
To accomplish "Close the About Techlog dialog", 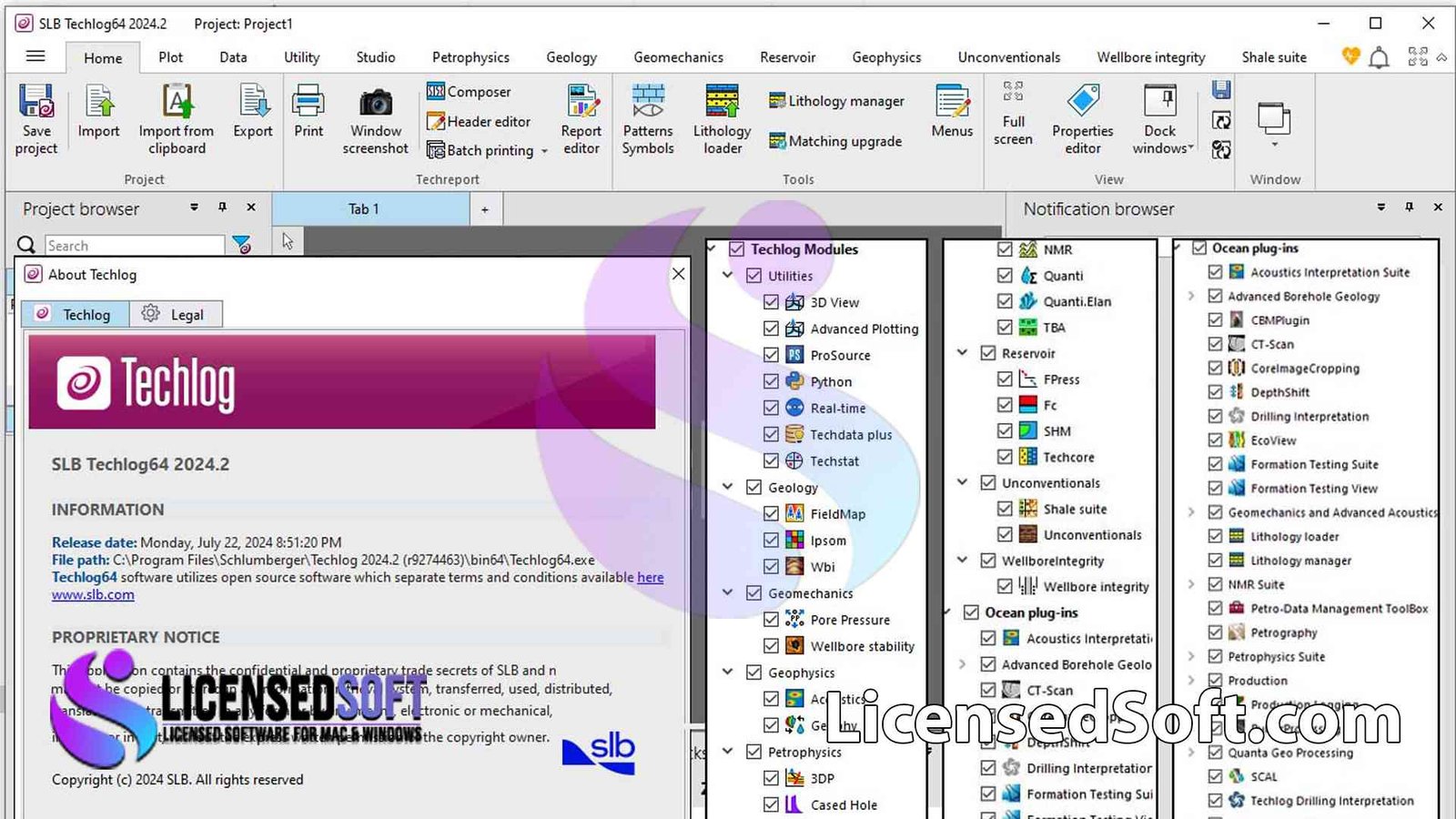I will (x=678, y=274).
